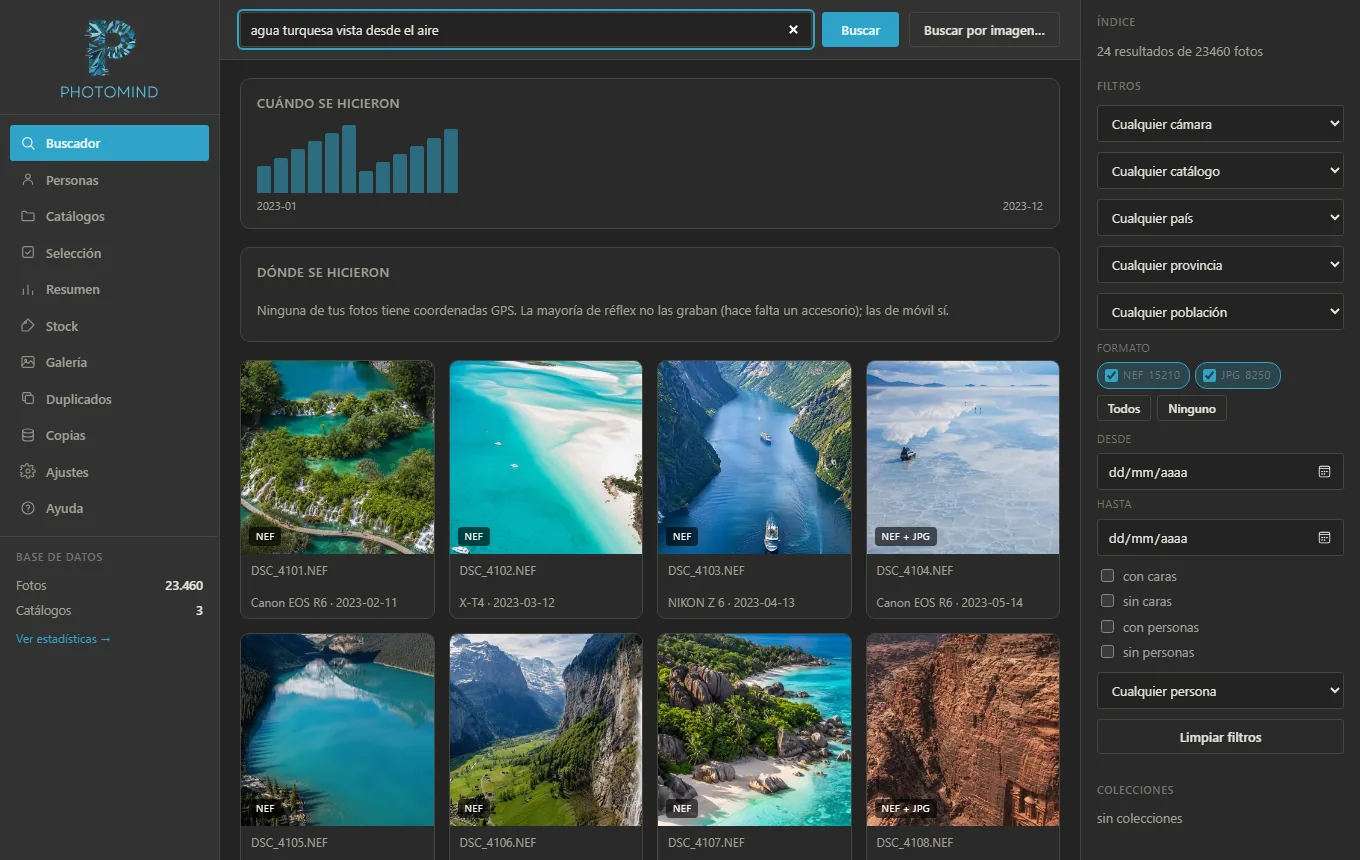Click the Duplicados copy icon
Image resolution: width=1360 pixels, height=860 pixels.
pos(28,399)
